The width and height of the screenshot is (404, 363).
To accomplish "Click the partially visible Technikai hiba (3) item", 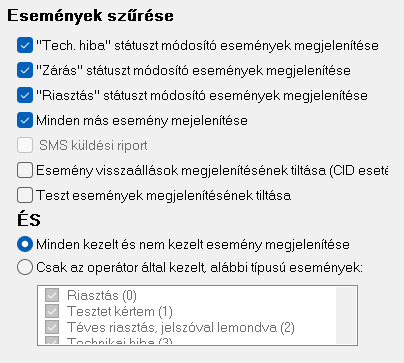I will click(119, 341).
